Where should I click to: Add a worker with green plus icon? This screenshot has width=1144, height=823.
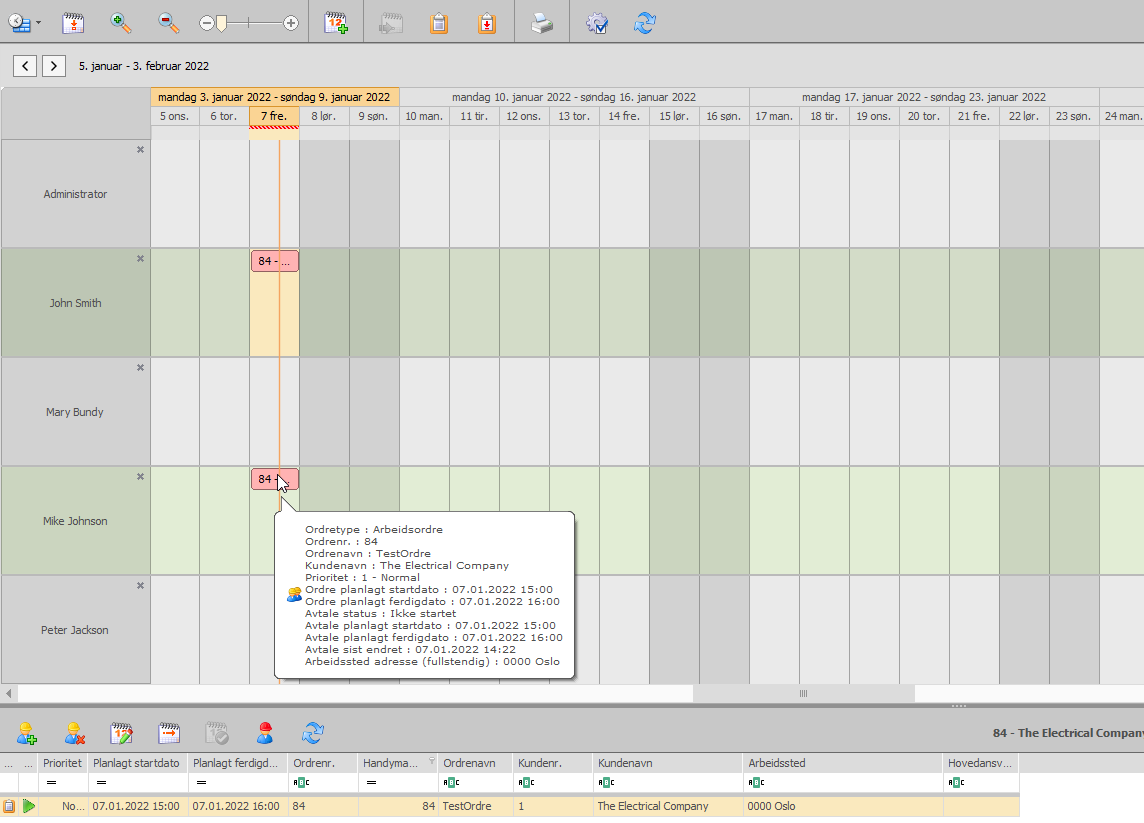click(27, 733)
